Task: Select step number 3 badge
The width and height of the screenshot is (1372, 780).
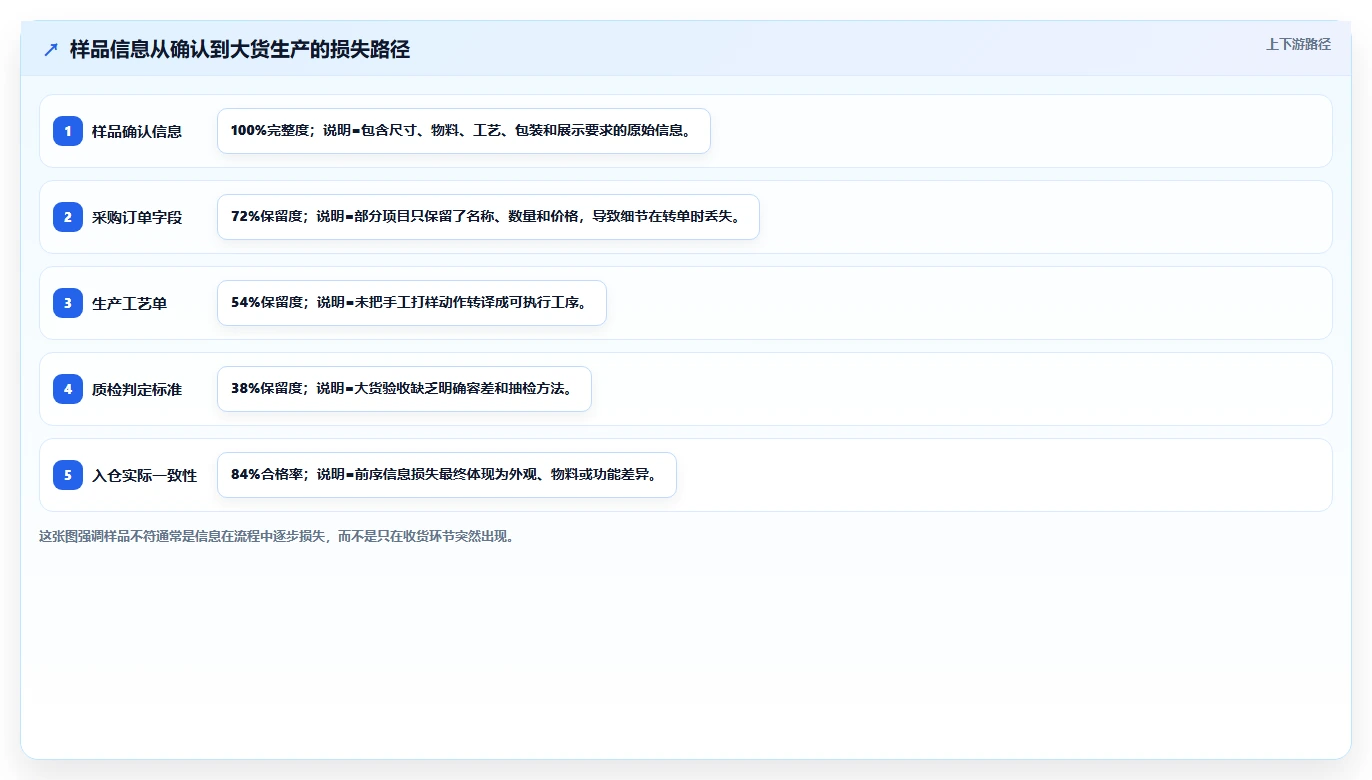Action: tap(68, 303)
